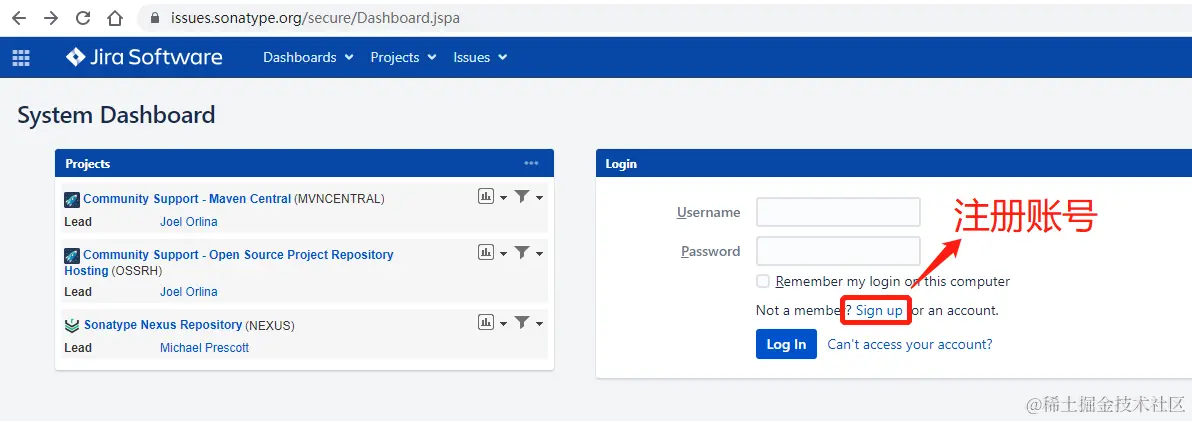Open the app switcher grid icon
Screen dimensions: 1192x421
tap(21, 58)
